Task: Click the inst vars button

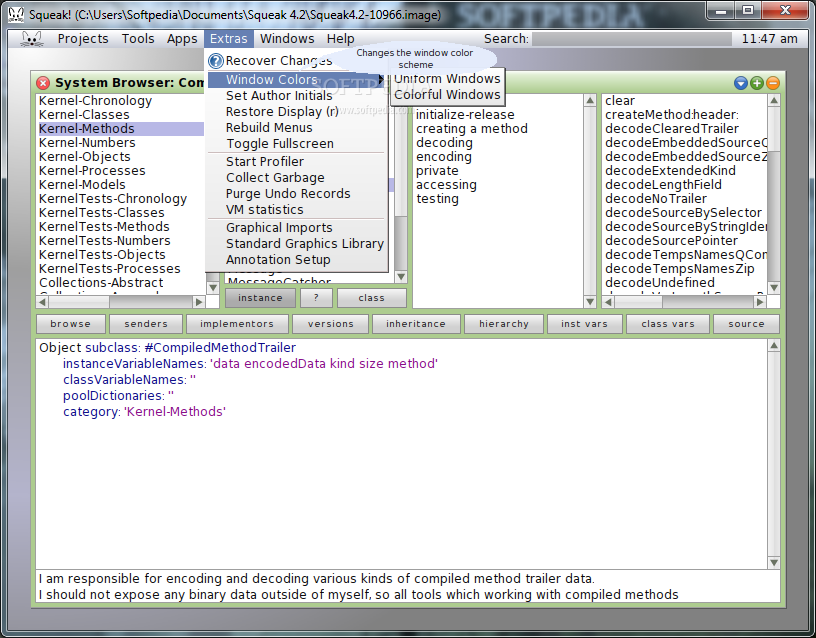Action: (x=584, y=324)
